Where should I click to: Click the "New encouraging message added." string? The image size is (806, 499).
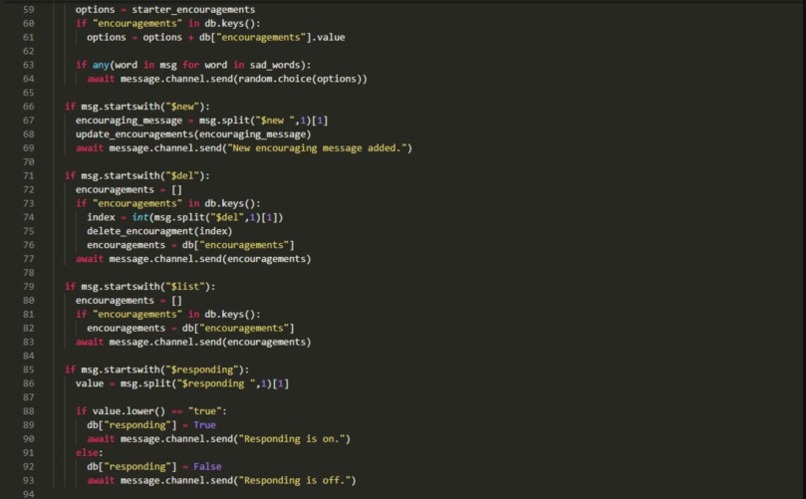[319, 149]
